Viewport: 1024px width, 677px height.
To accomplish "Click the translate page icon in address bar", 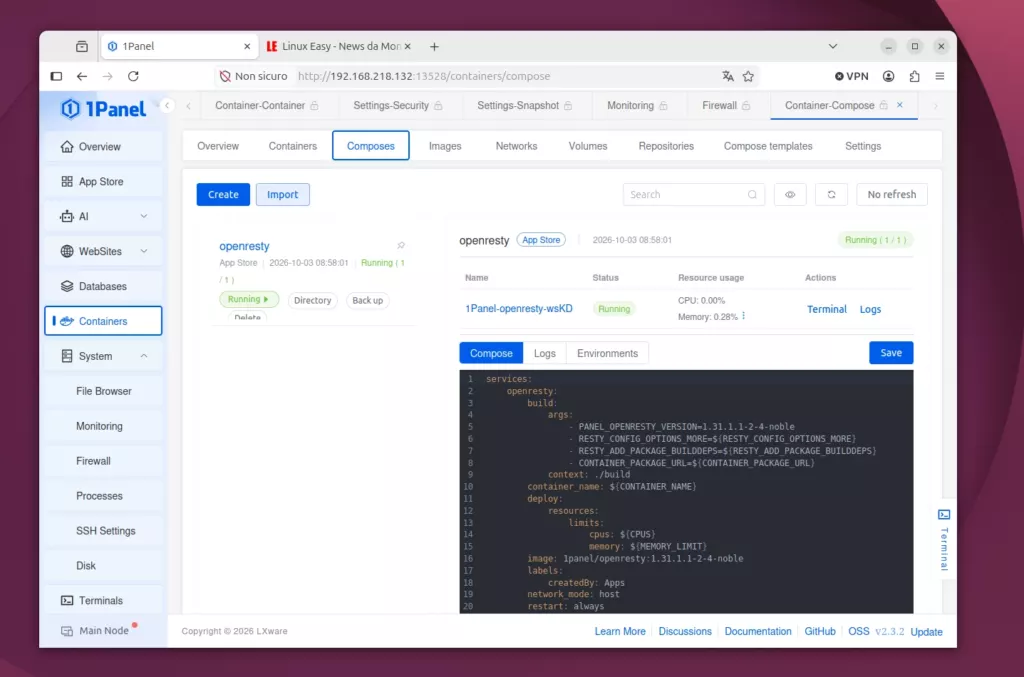I will coord(728,76).
